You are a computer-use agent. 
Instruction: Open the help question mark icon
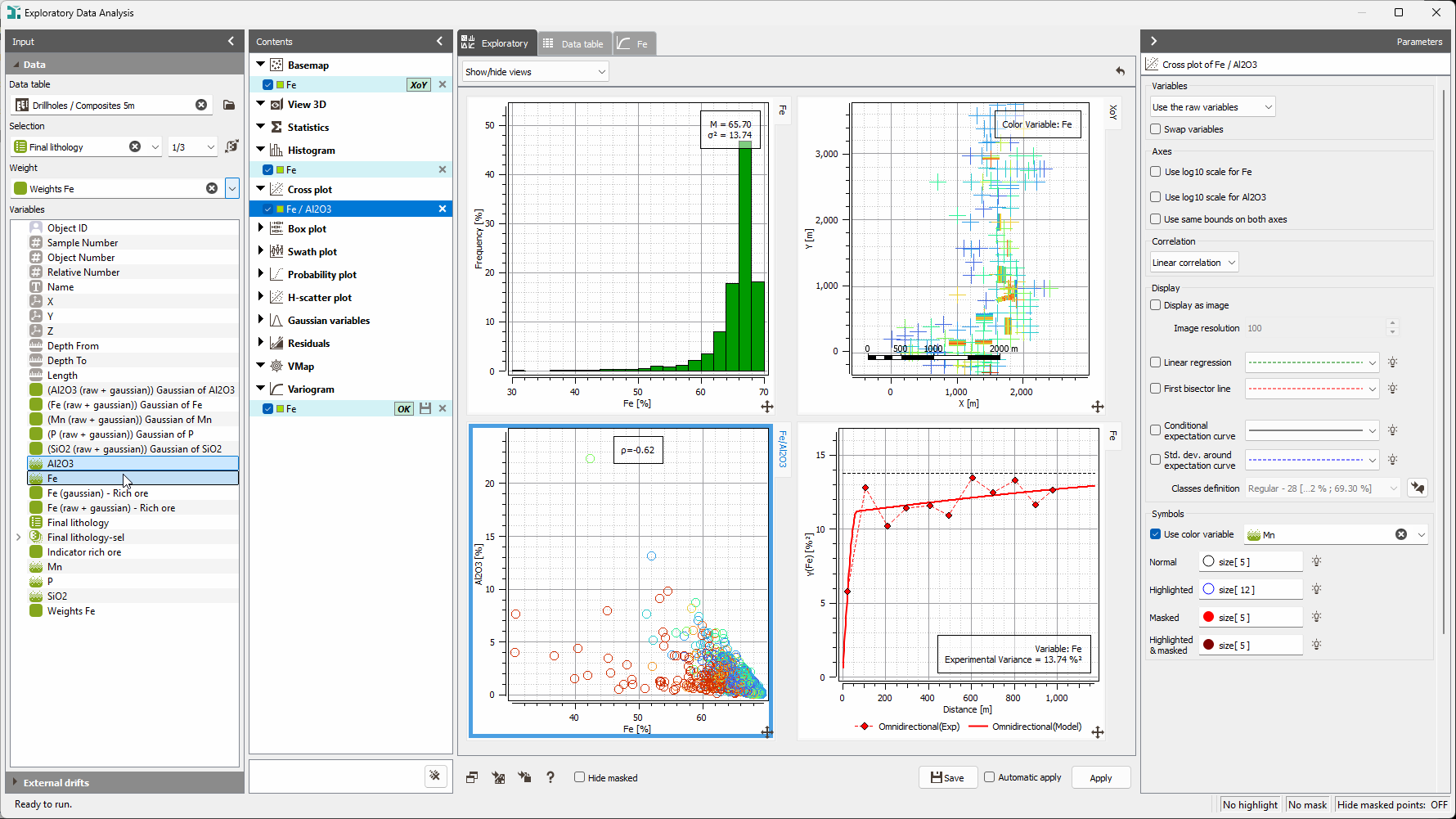pyautogui.click(x=550, y=777)
